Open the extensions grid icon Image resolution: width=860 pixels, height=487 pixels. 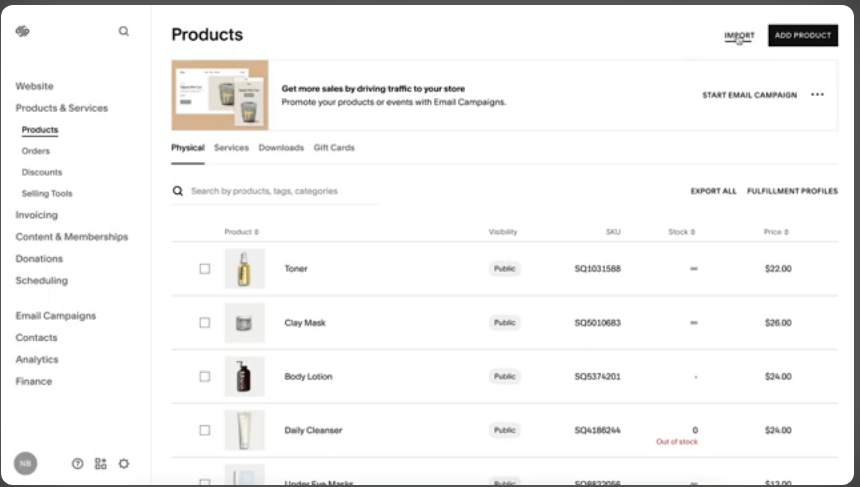[101, 463]
